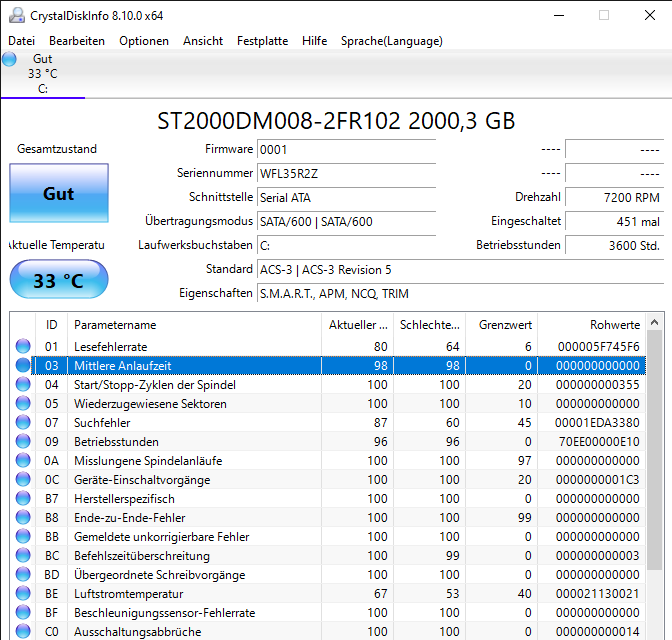Open the Sprache(Language) menu
The width and height of the screenshot is (672, 640).
[x=392, y=41]
